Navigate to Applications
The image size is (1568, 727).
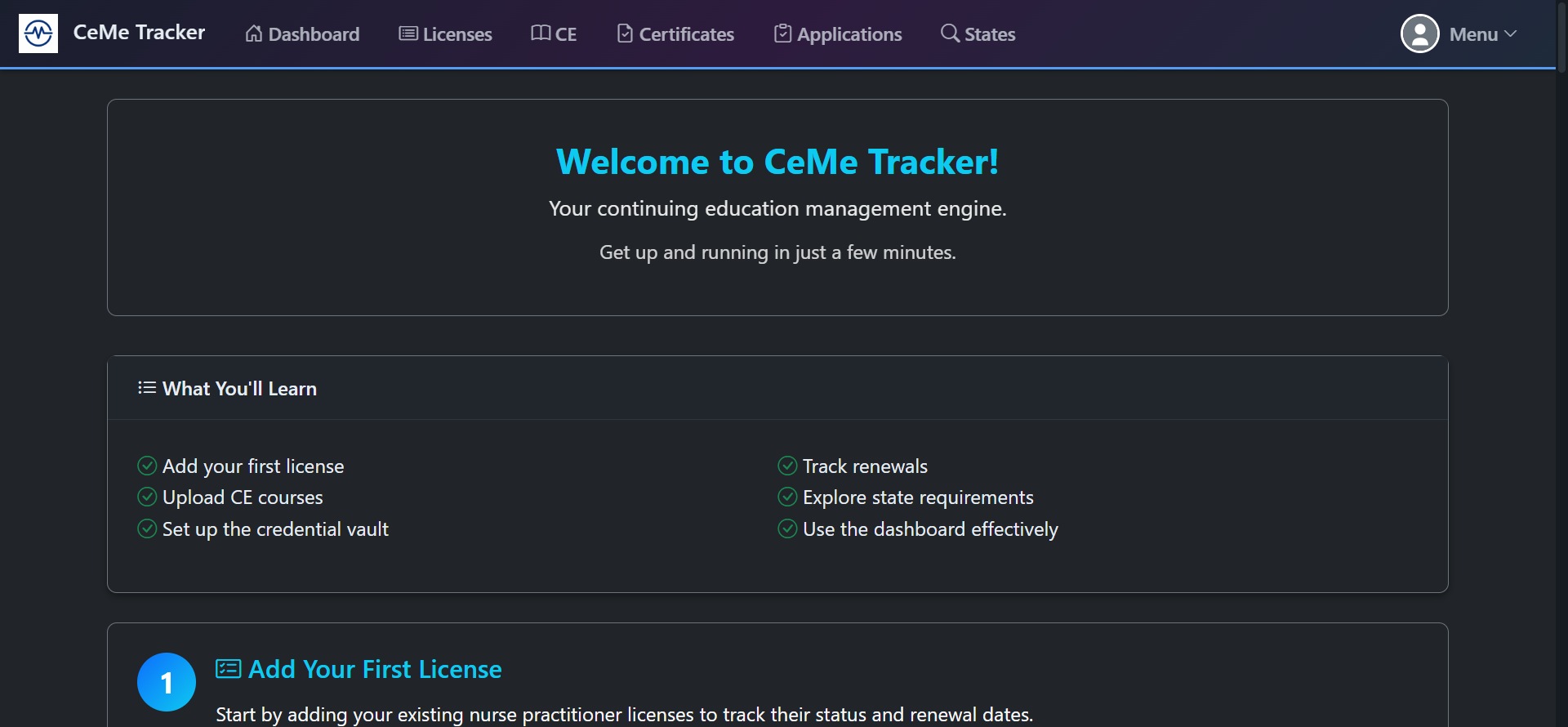[x=838, y=34]
